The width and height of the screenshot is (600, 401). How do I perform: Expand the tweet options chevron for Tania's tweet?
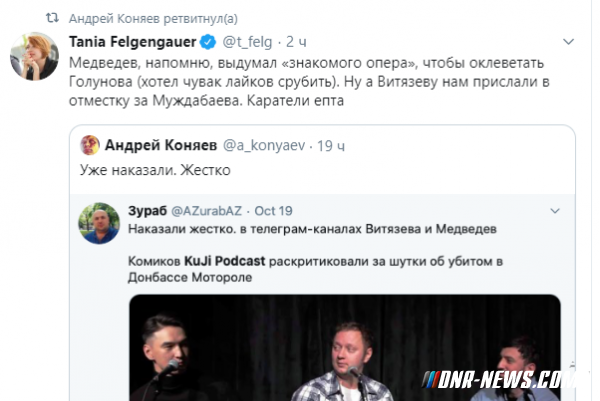point(569,42)
